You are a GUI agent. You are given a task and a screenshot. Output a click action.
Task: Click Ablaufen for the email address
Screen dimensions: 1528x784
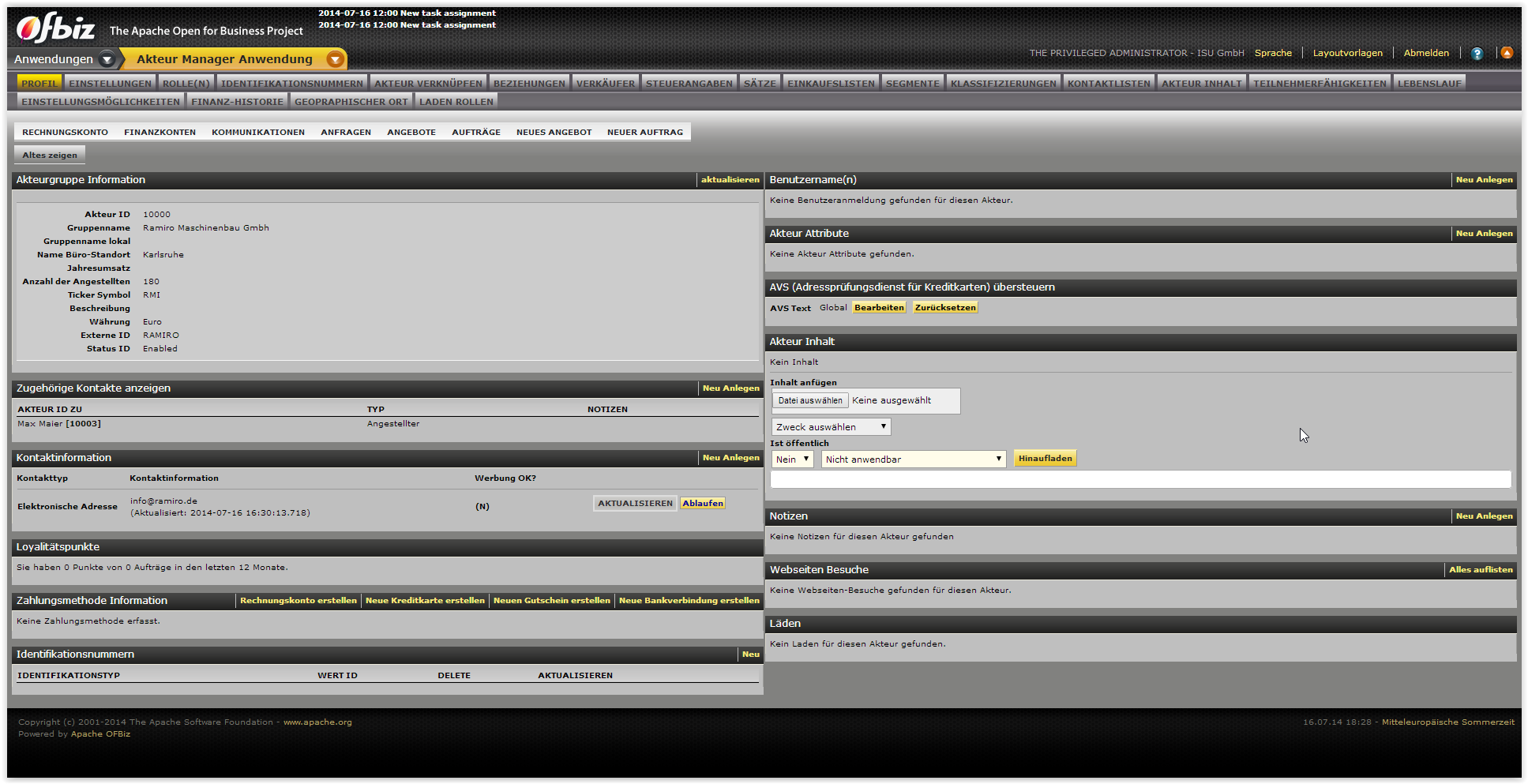[703, 503]
